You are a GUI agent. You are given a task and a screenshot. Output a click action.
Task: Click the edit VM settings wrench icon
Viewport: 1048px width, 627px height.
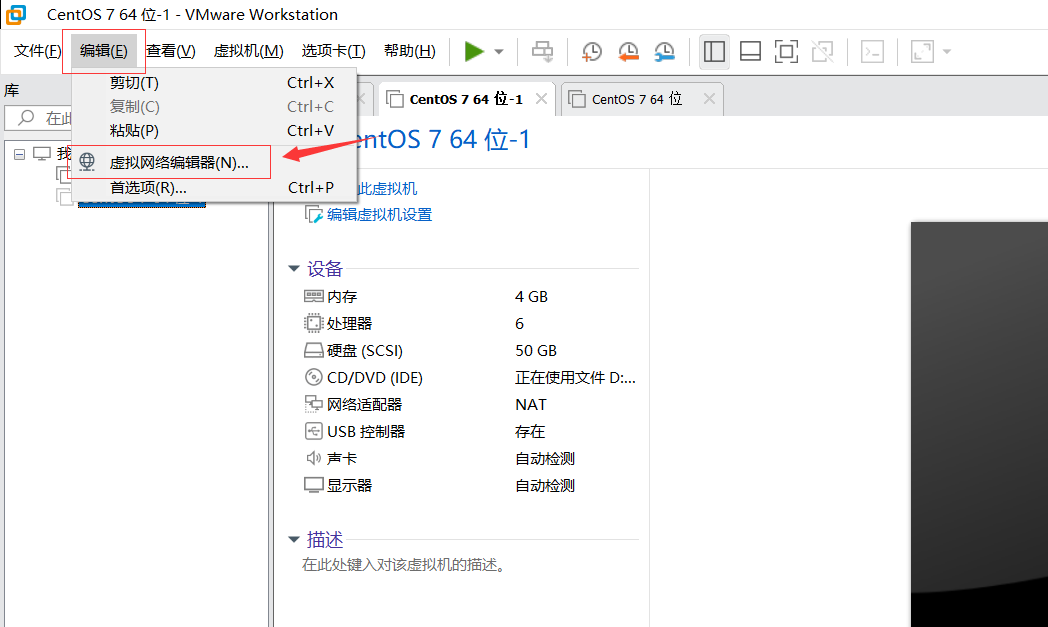[x=313, y=215]
